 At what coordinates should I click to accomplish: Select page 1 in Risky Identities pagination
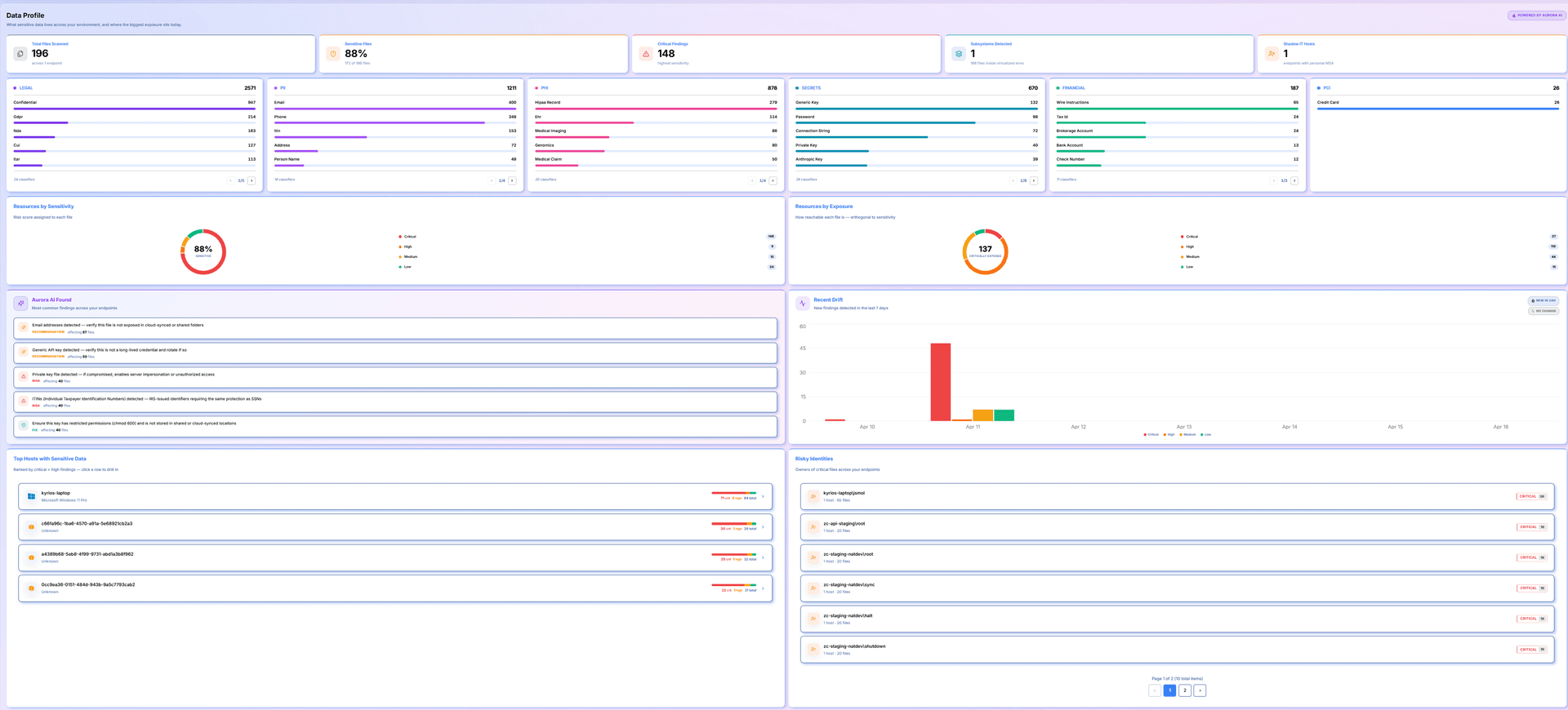point(1169,690)
